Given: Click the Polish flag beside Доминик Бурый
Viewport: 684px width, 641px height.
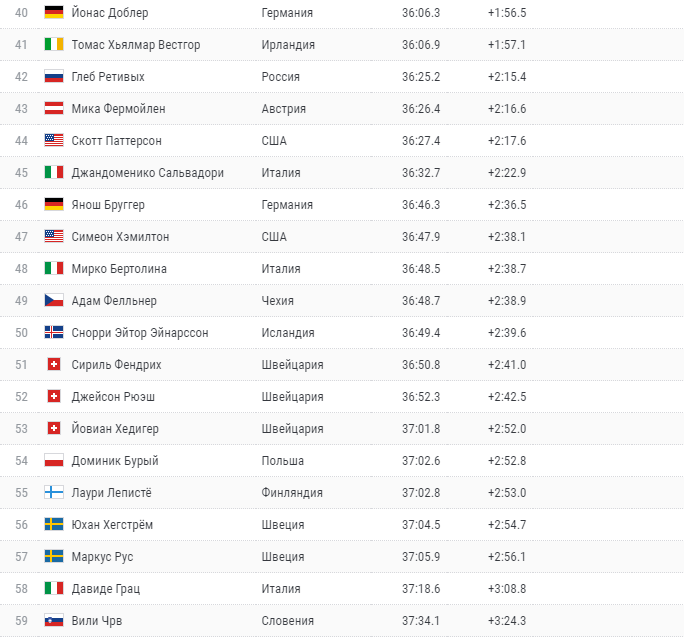Looking at the screenshot, I should pyautogui.click(x=54, y=461).
